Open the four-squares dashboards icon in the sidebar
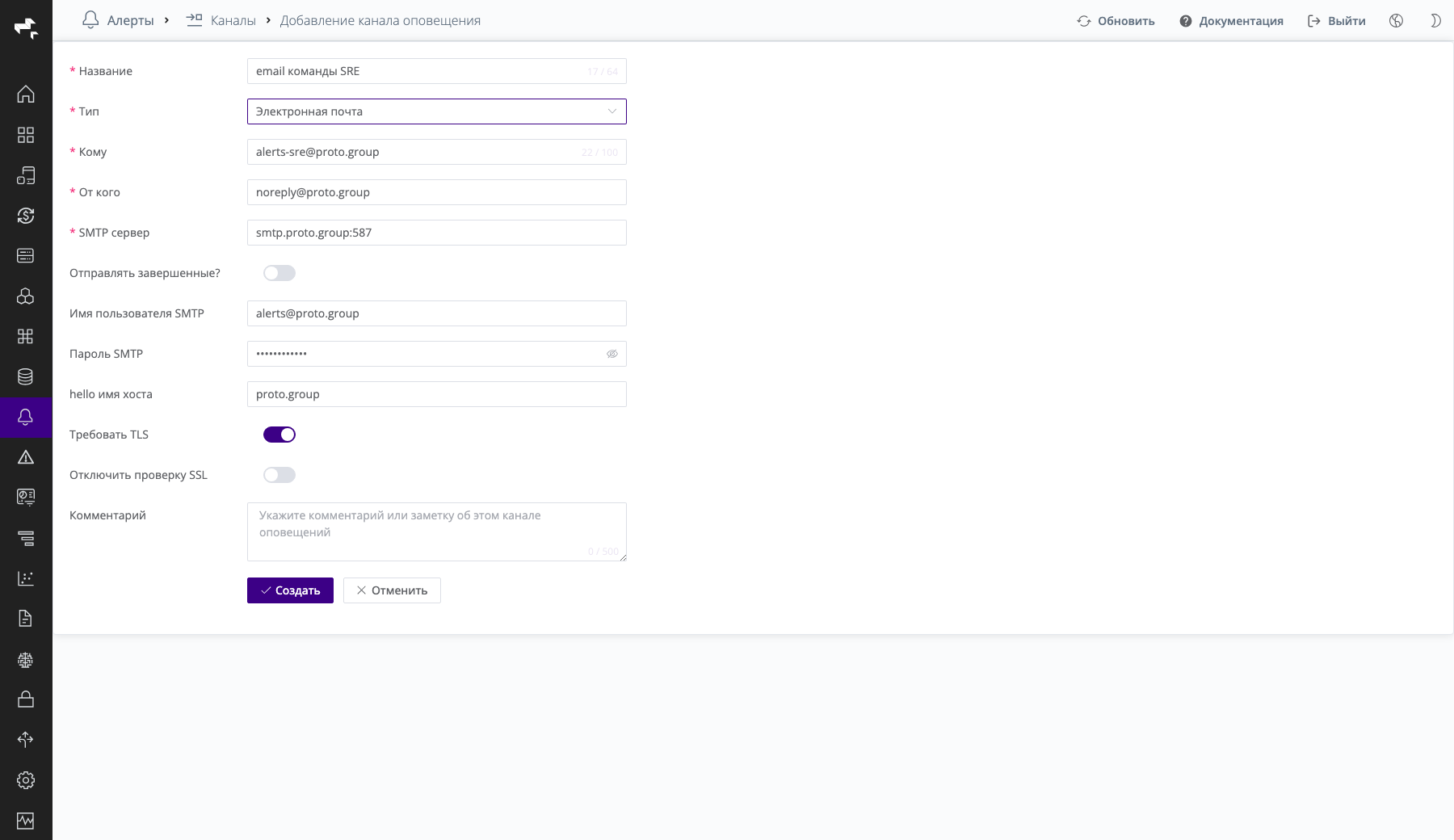The width and height of the screenshot is (1454, 840). [26, 134]
